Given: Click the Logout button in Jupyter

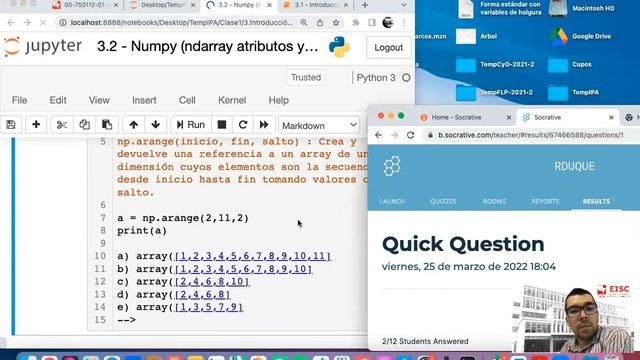Looking at the screenshot, I should [389, 47].
